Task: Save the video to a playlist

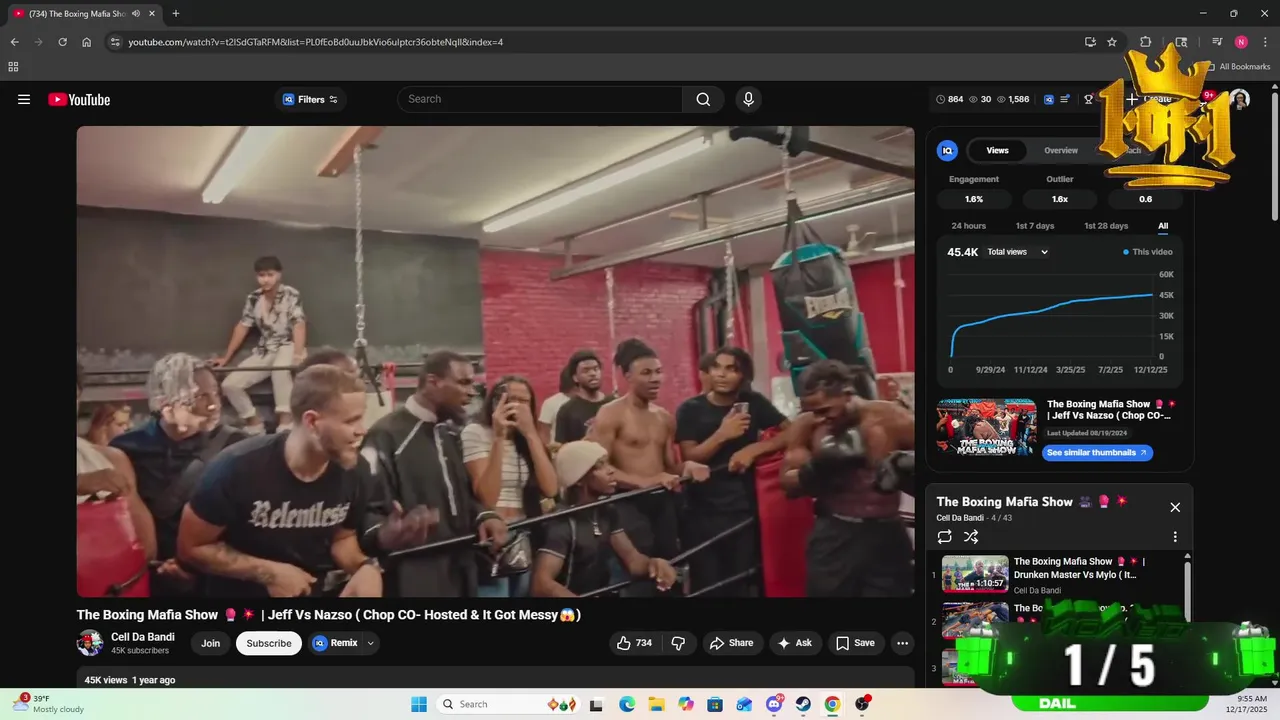Action: (x=855, y=643)
